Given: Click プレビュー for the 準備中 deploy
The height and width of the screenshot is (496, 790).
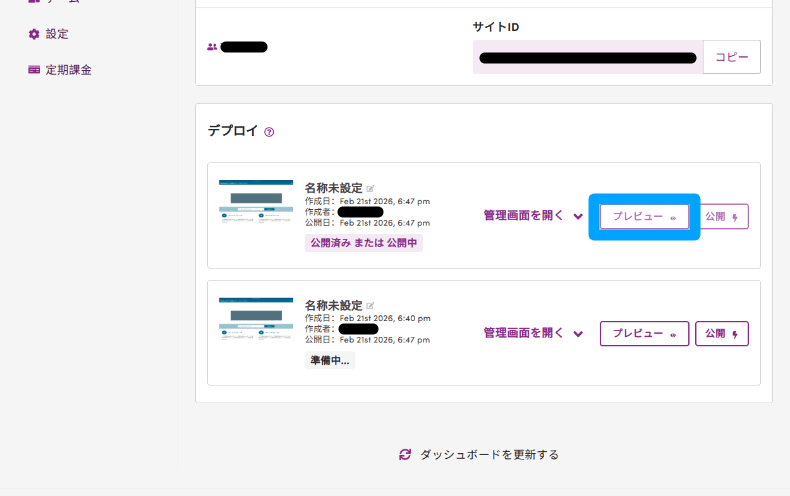Looking at the screenshot, I should pos(644,334).
